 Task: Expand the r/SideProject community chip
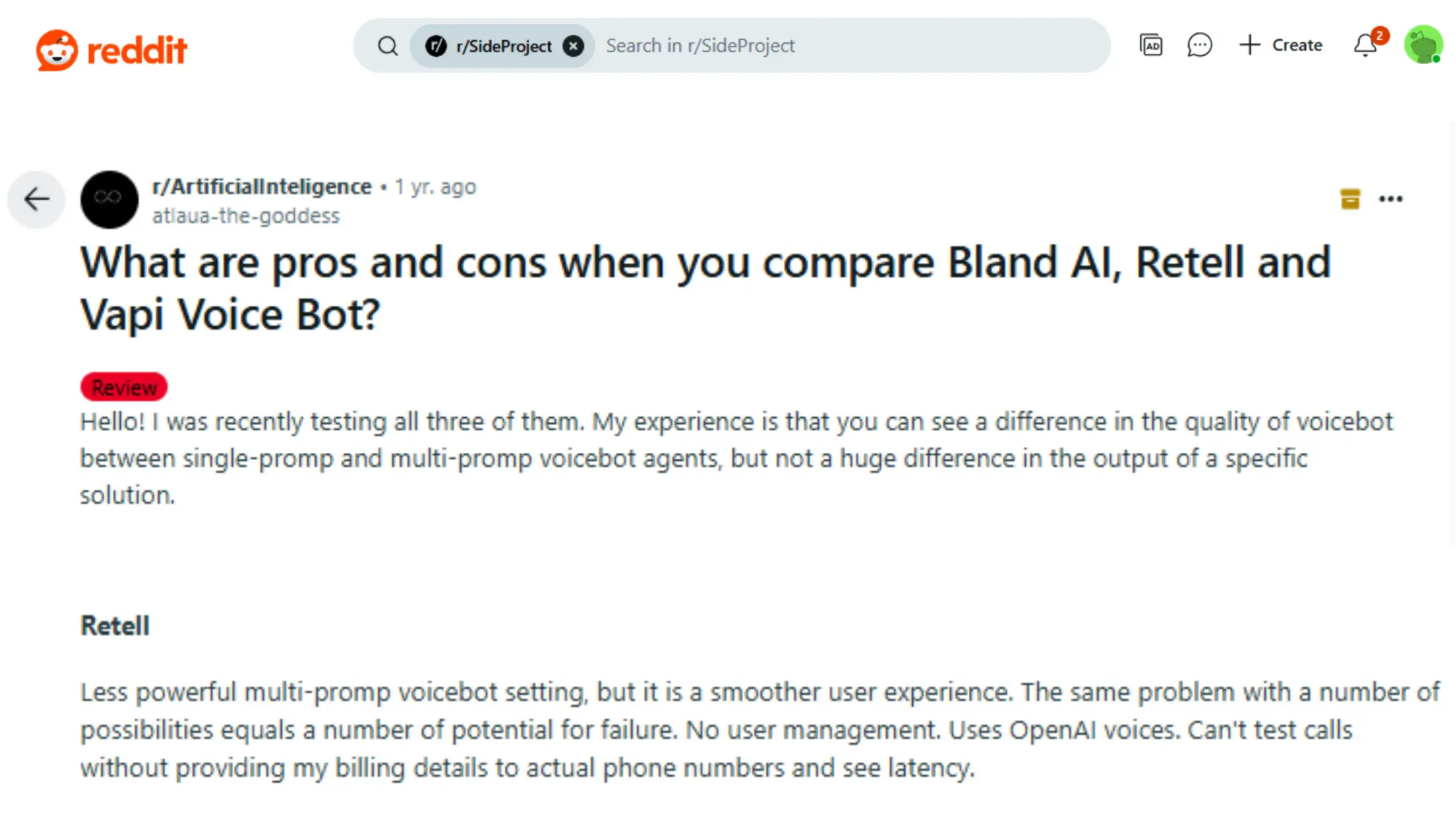click(x=501, y=45)
